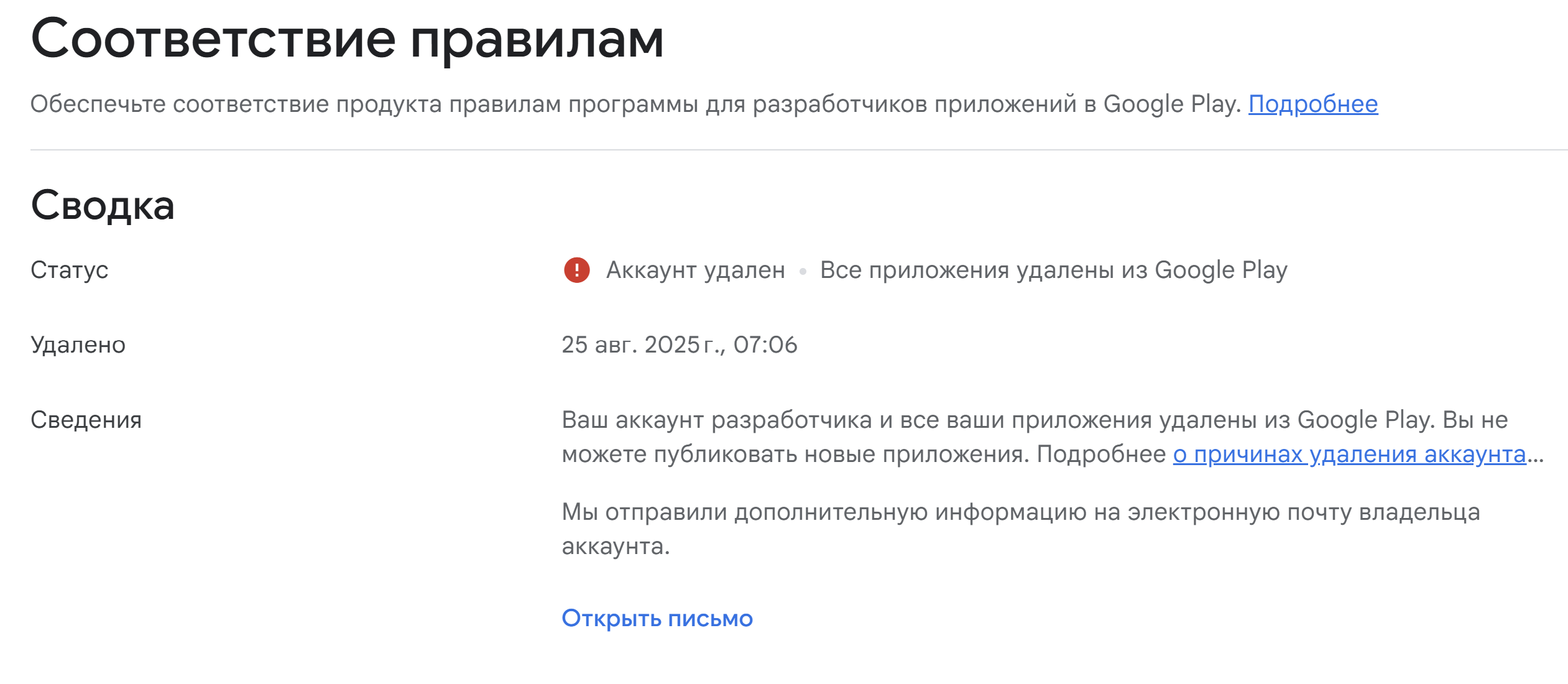Screen dimensions: 1568x684
Task: Click the Аккаунт удален status text
Action: (x=696, y=270)
